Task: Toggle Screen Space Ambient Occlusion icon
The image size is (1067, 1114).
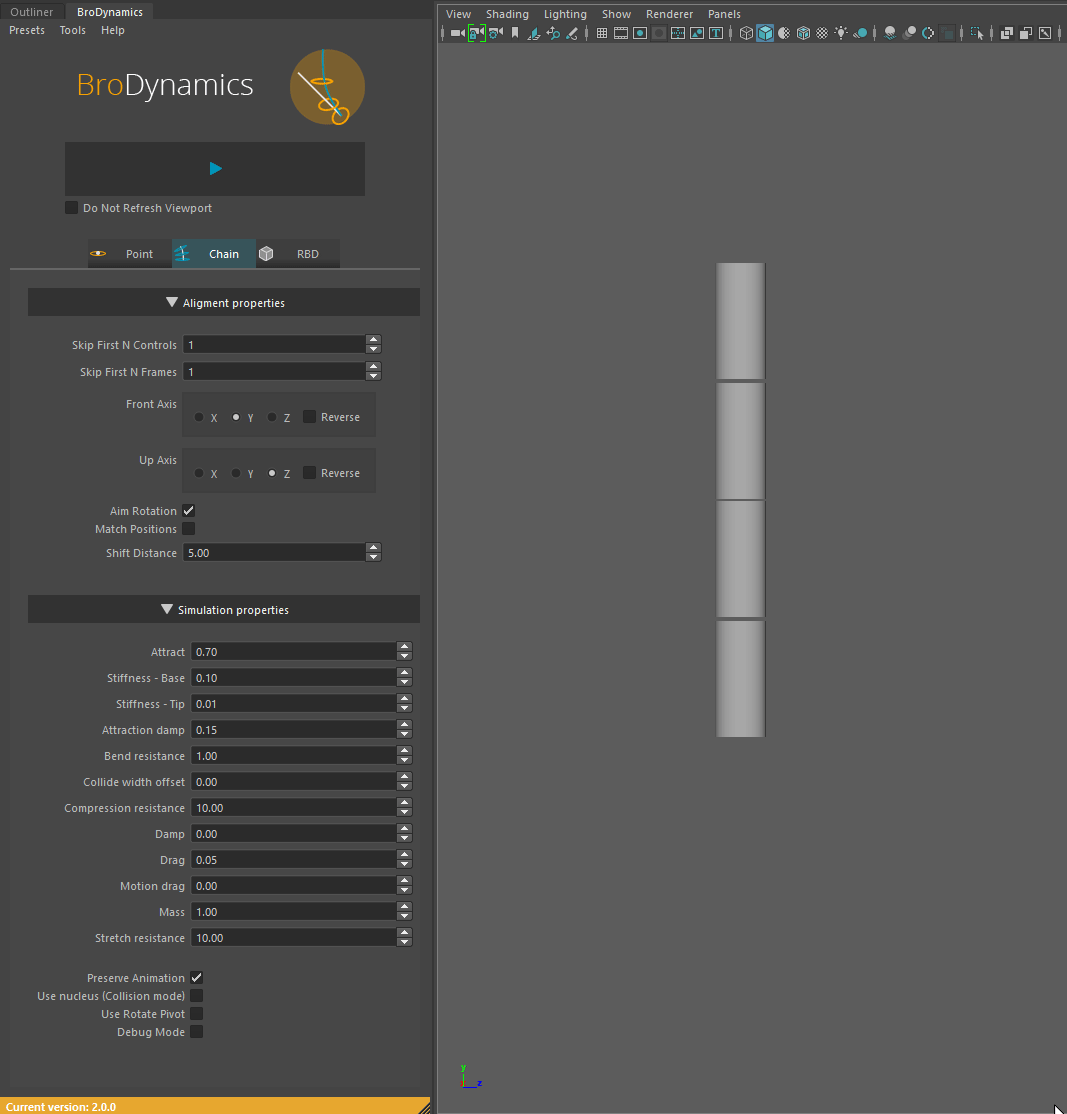Action: [x=889, y=33]
